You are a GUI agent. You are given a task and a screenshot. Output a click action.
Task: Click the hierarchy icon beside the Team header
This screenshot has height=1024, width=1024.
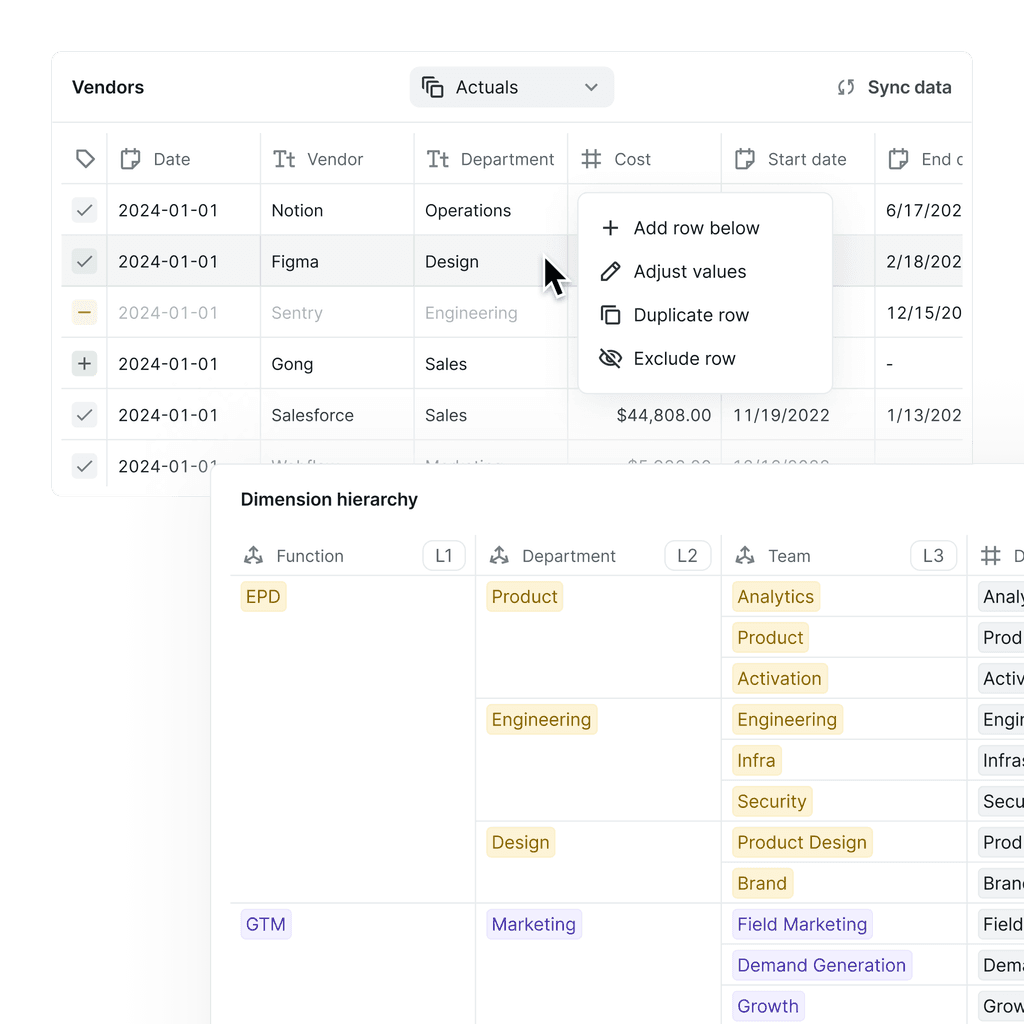point(745,555)
